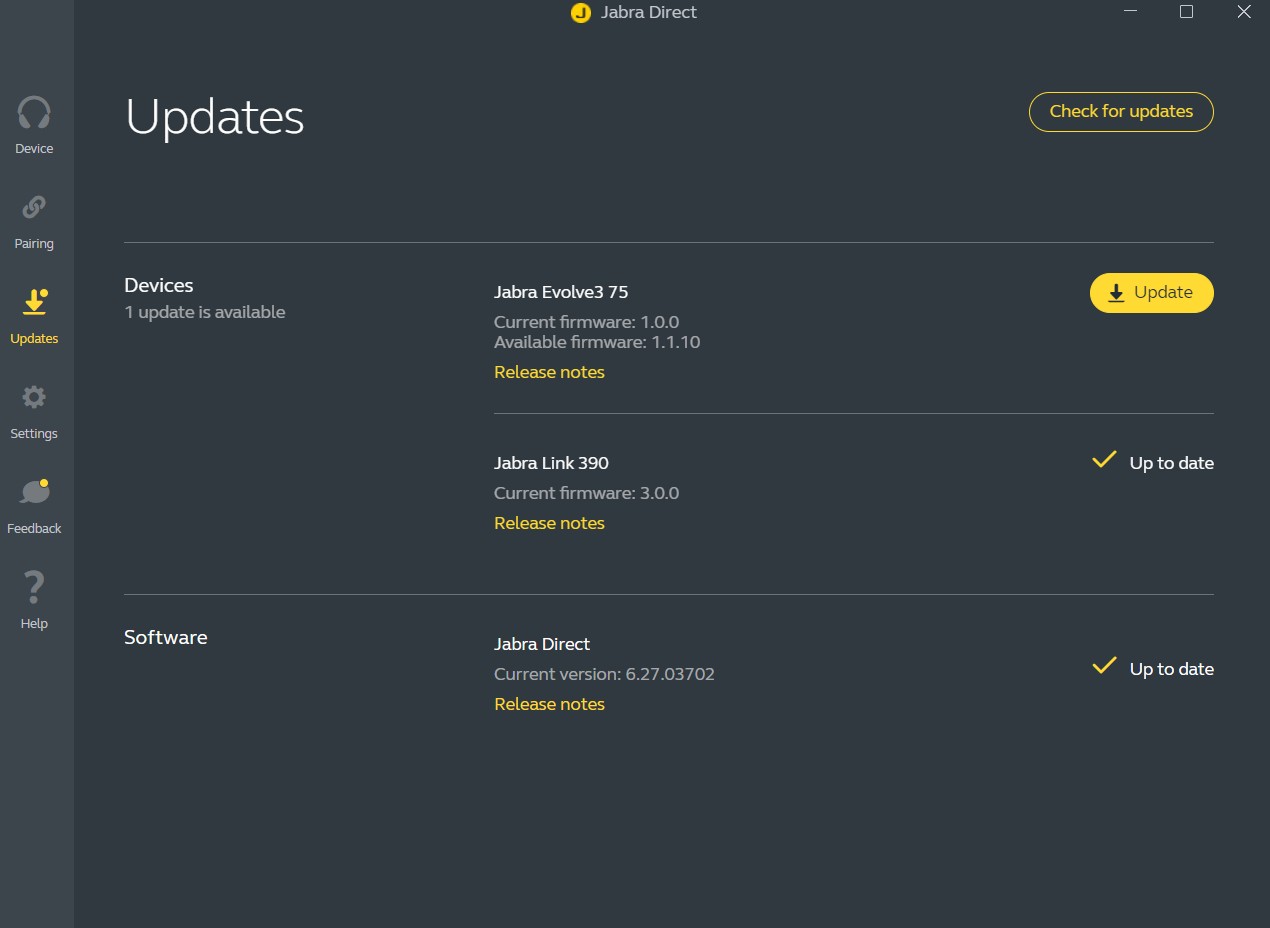This screenshot has height=928, width=1270.
Task: Open Release notes for Jabra Evolve3 75
Action: tap(549, 372)
